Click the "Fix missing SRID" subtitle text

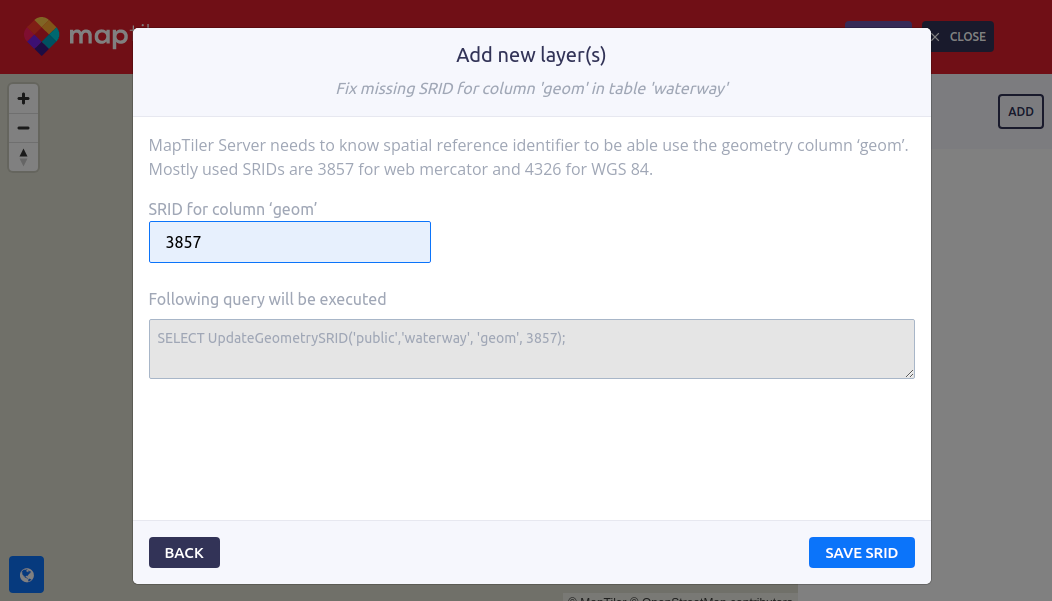click(x=531, y=89)
